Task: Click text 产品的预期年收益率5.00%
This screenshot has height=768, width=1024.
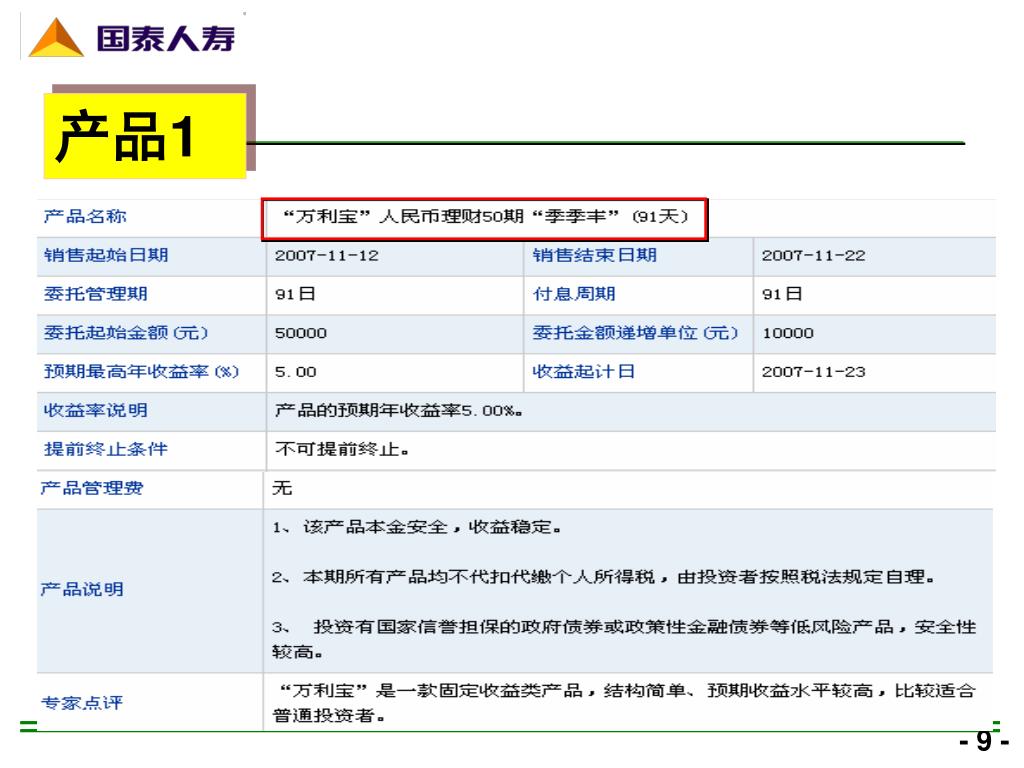Action: pos(398,411)
